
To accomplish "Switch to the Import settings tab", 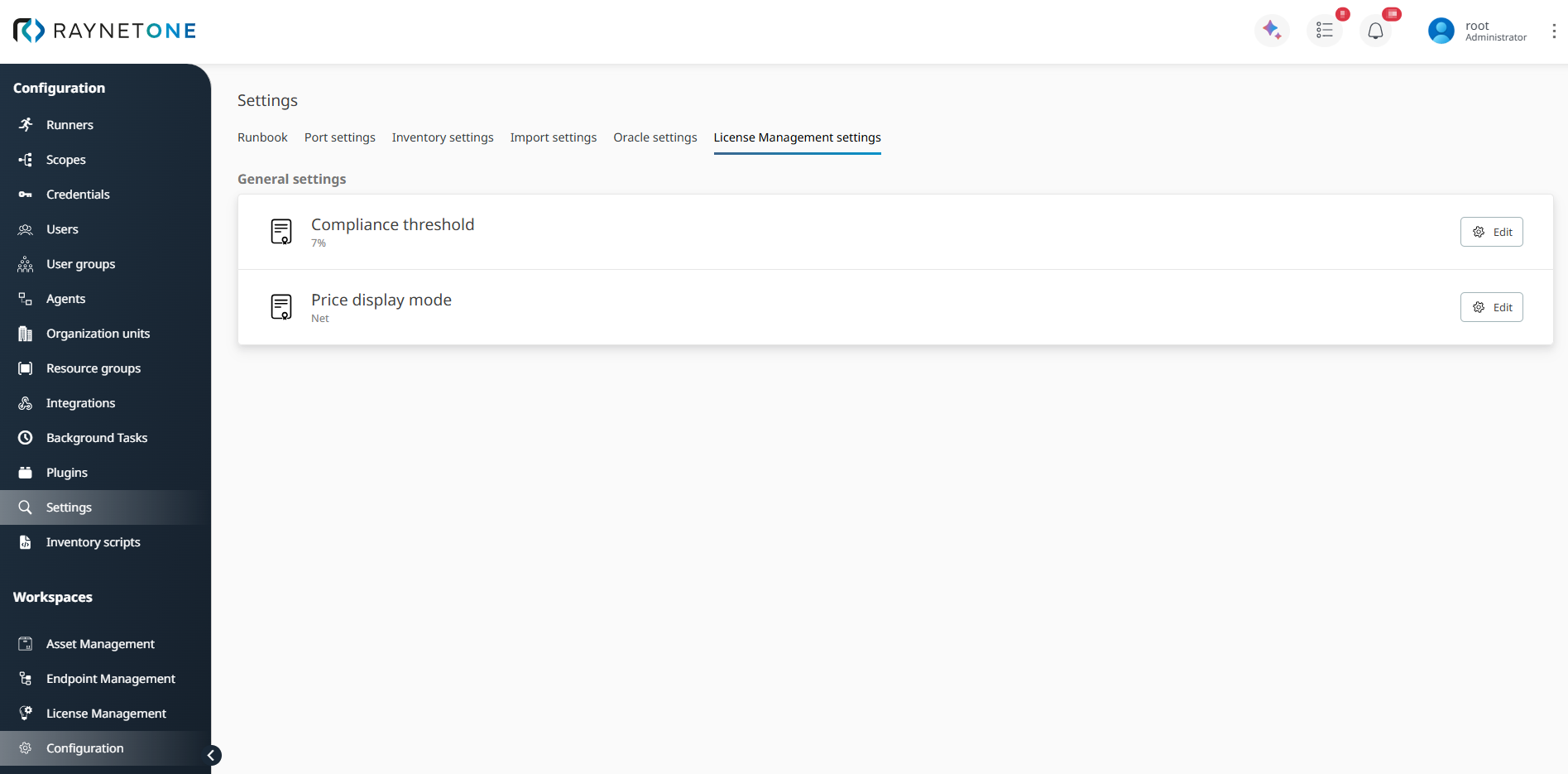I will click(x=554, y=137).
